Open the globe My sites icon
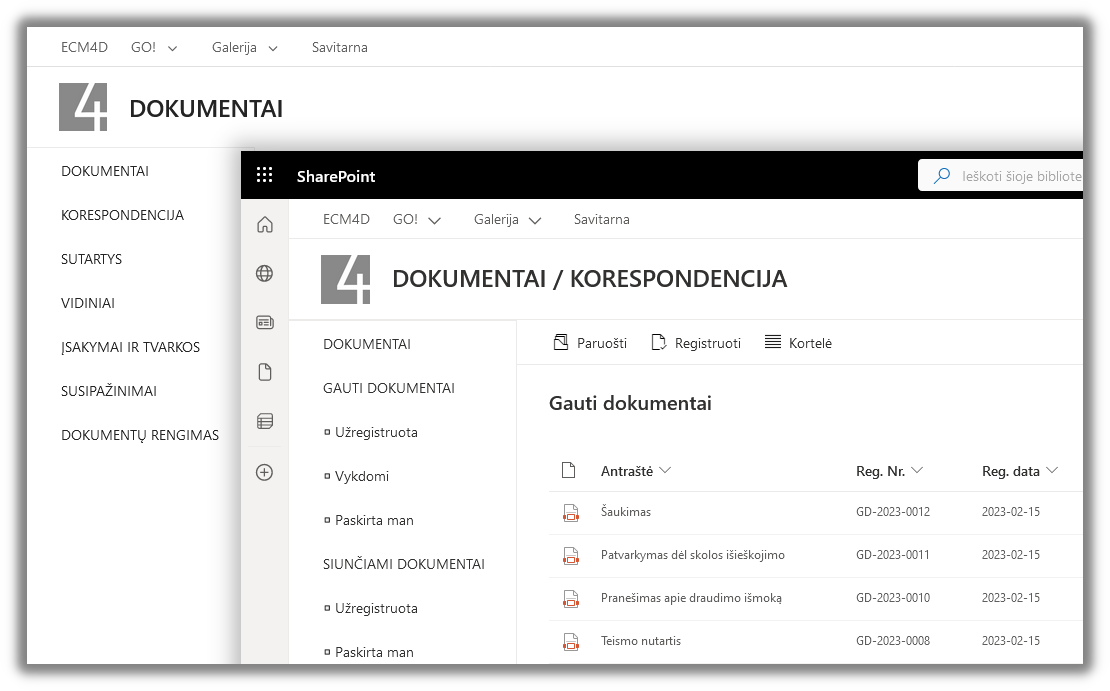Image resolution: width=1110 pixels, height=691 pixels. 265,274
